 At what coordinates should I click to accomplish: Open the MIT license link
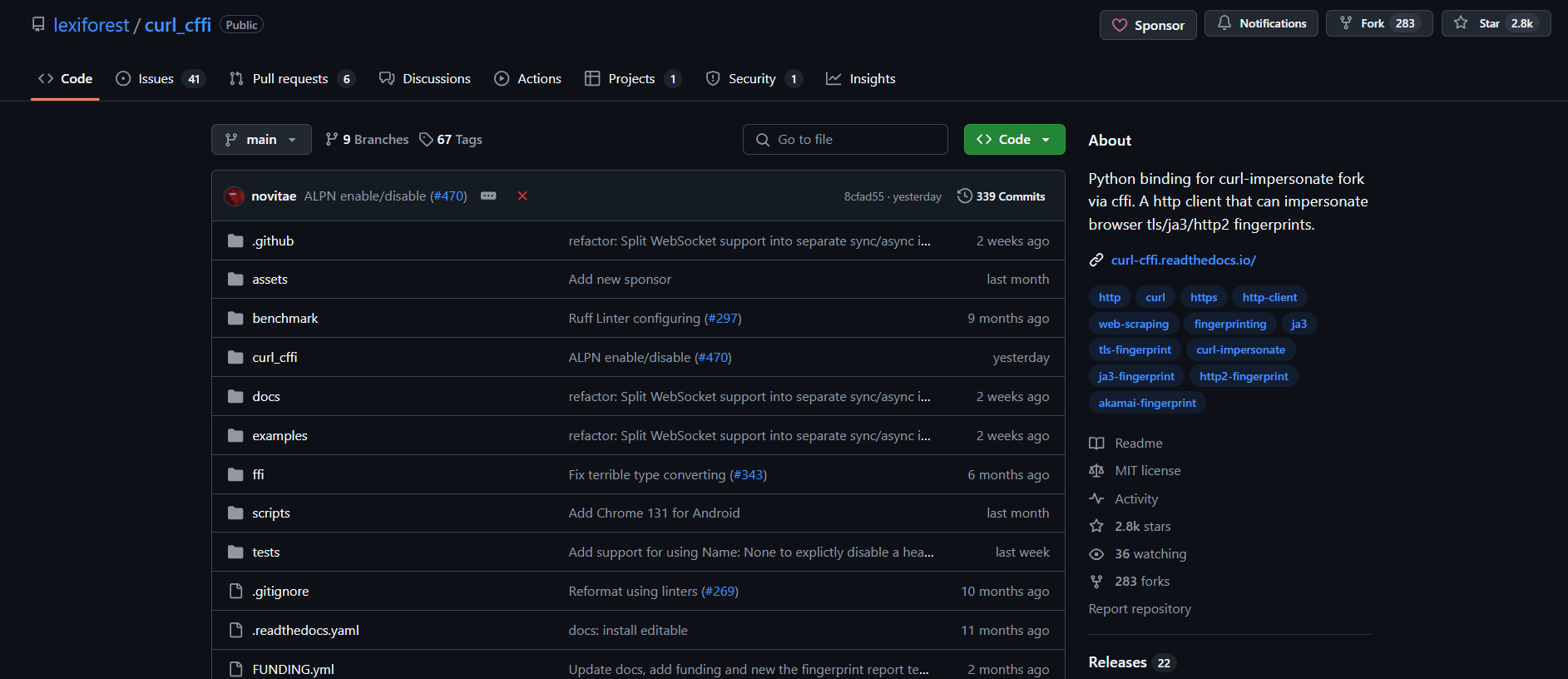click(1147, 471)
